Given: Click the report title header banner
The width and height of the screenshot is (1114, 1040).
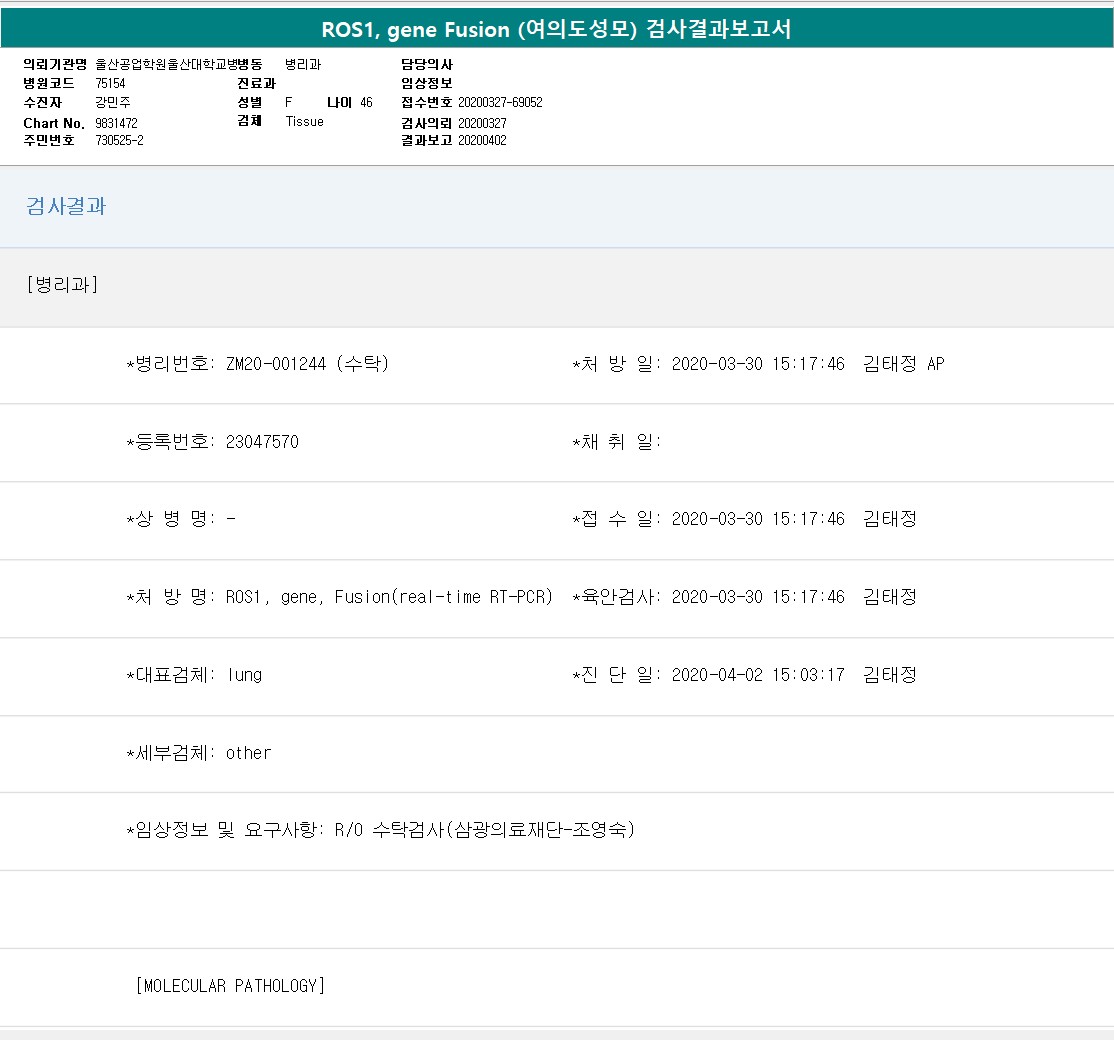Looking at the screenshot, I should (556, 29).
